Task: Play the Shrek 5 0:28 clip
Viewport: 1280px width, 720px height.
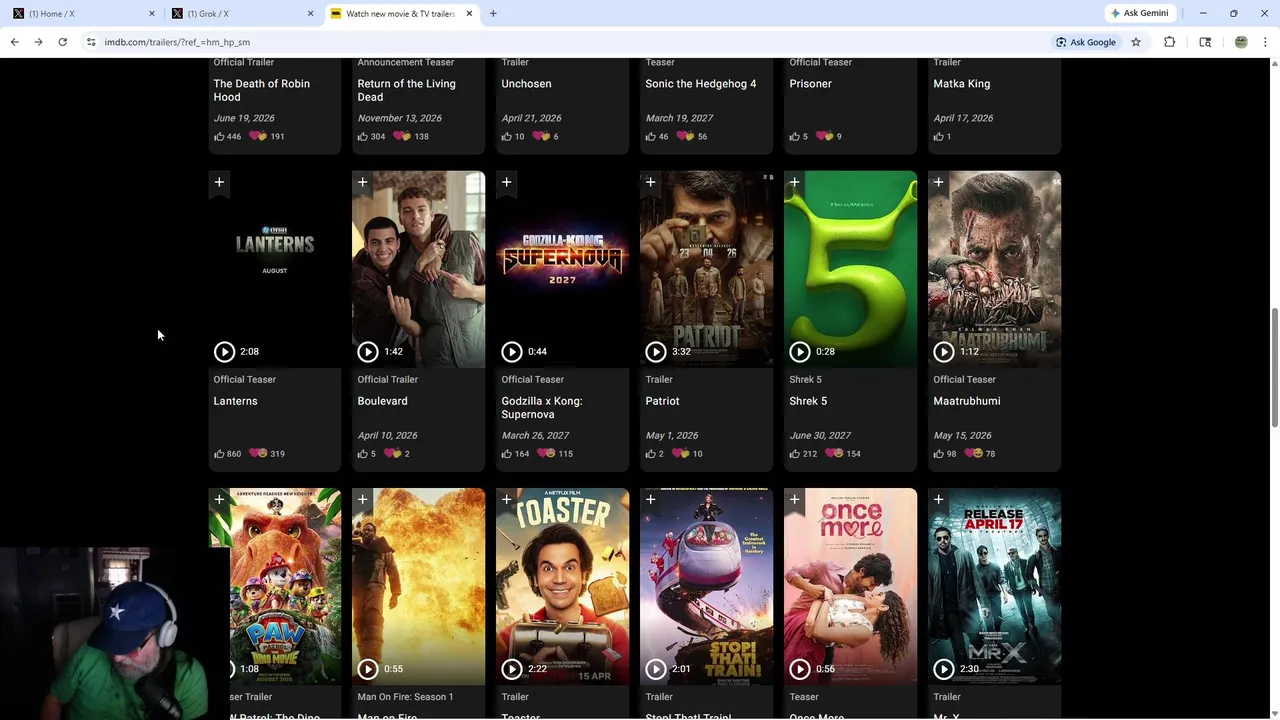Action: pyautogui.click(x=800, y=352)
